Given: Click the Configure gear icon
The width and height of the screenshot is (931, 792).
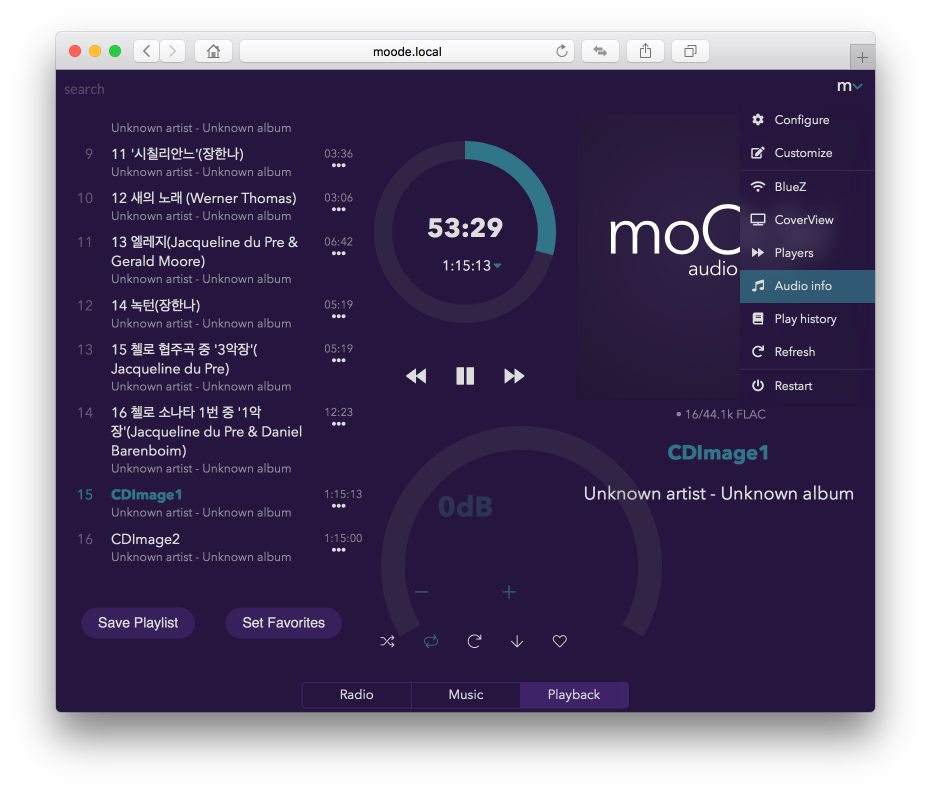Looking at the screenshot, I should [x=758, y=119].
